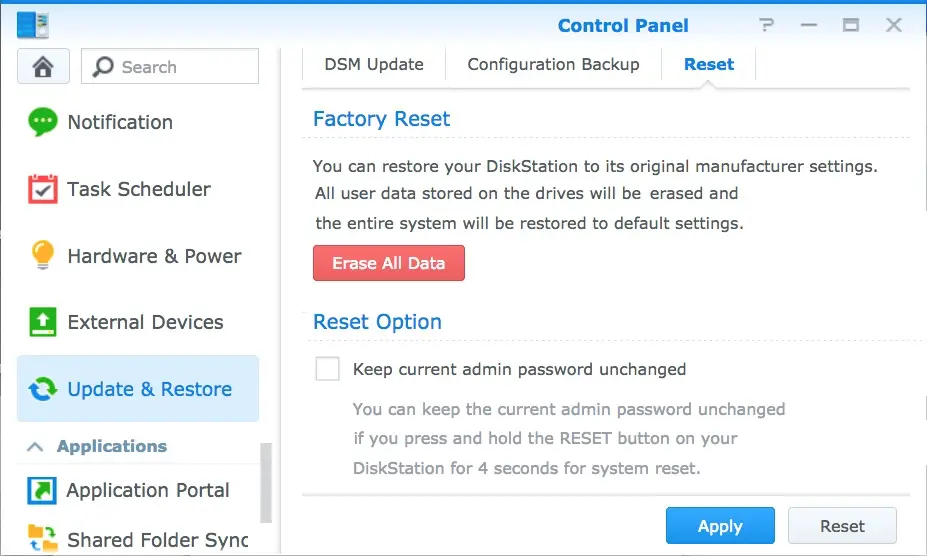Screen dimensions: 927x556
Task: Select the Reset tab
Action: click(709, 64)
